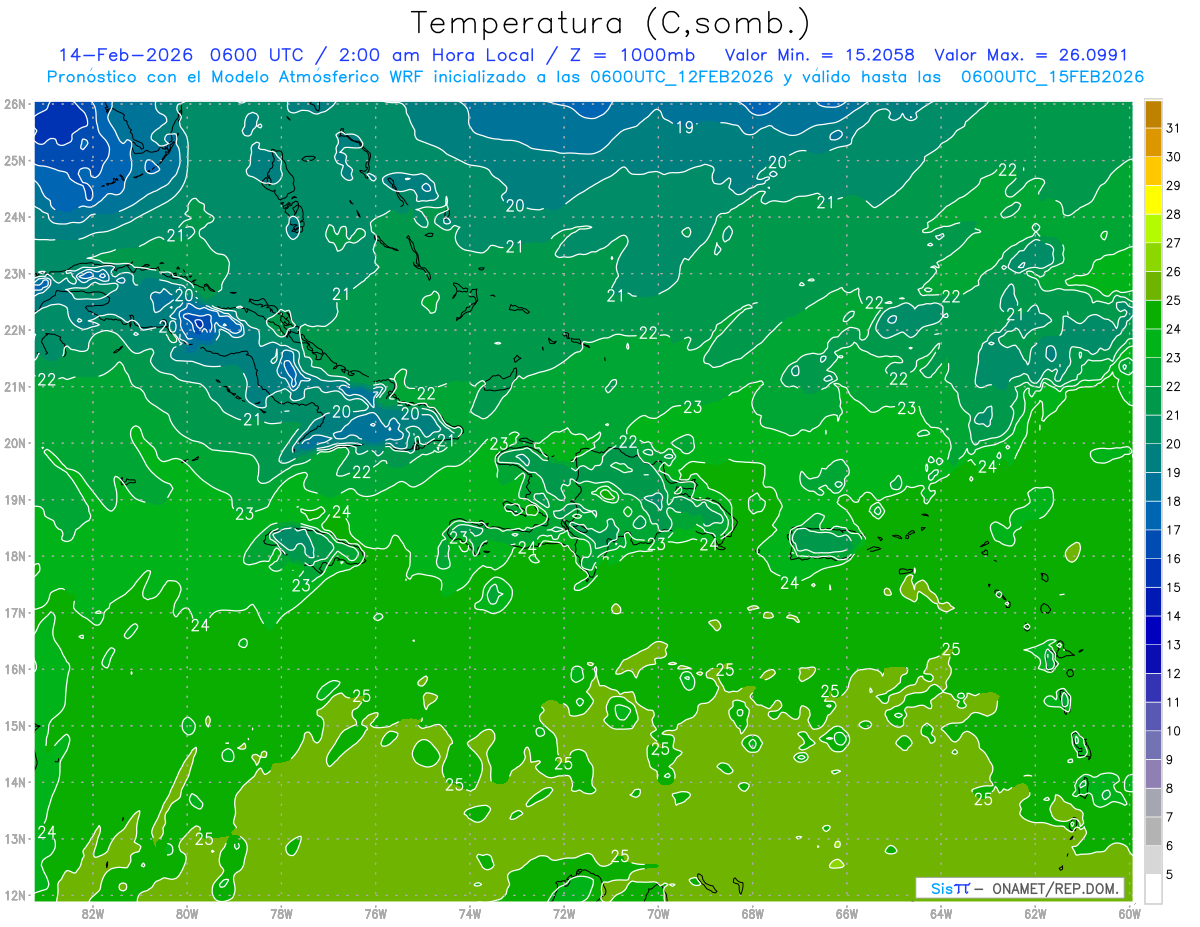
Task: Click the colorbar label "13"
Action: pyautogui.click(x=1174, y=645)
